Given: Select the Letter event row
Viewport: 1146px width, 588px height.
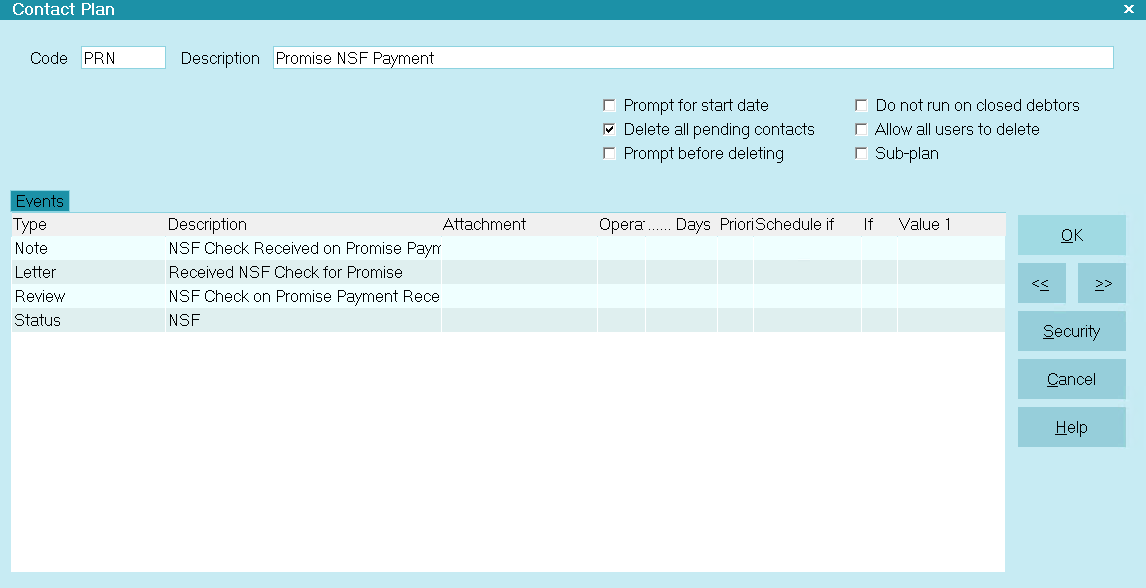Looking at the screenshot, I should (x=300, y=272).
